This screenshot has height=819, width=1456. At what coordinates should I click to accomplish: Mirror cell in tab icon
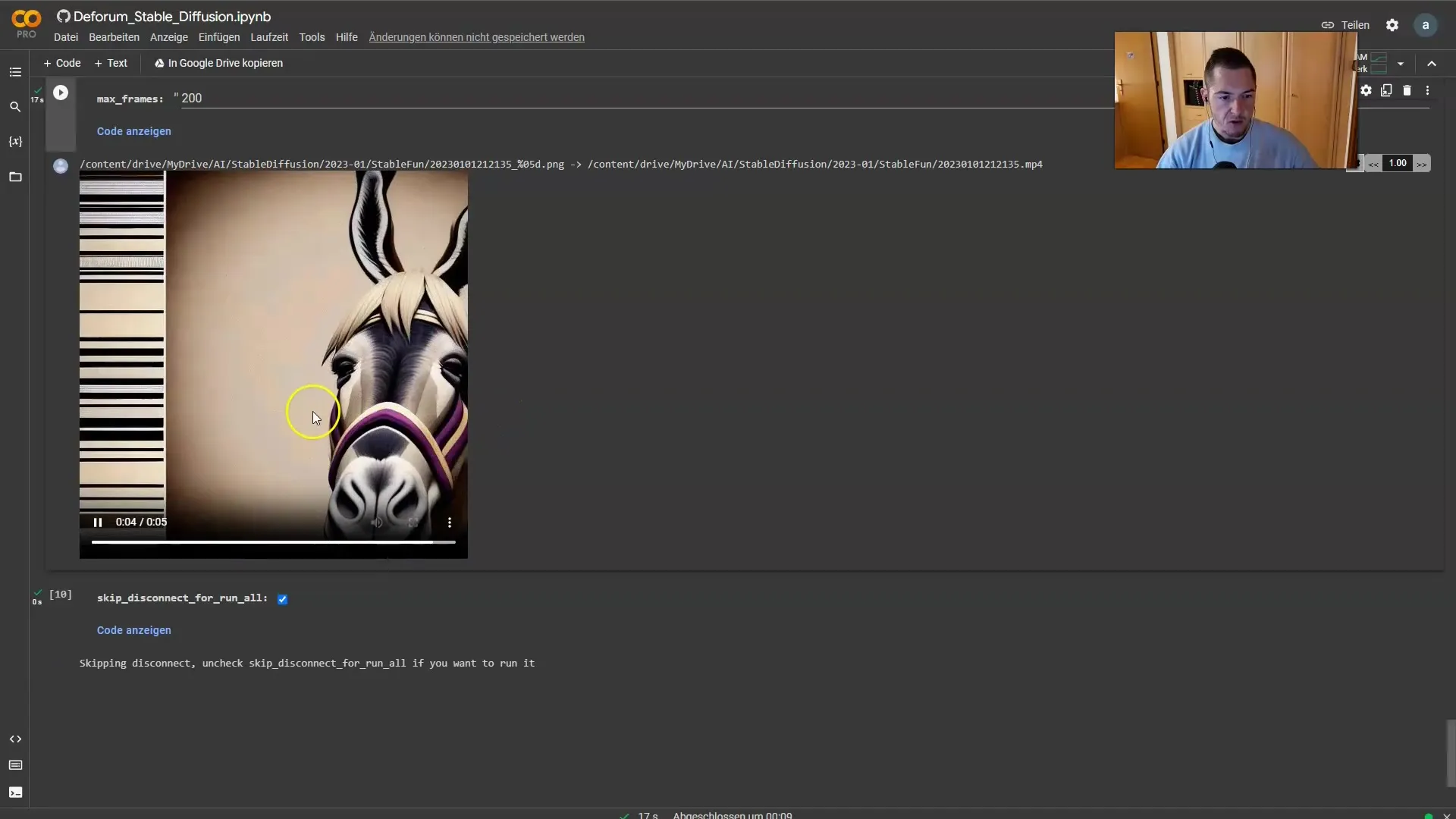pos(1386,90)
